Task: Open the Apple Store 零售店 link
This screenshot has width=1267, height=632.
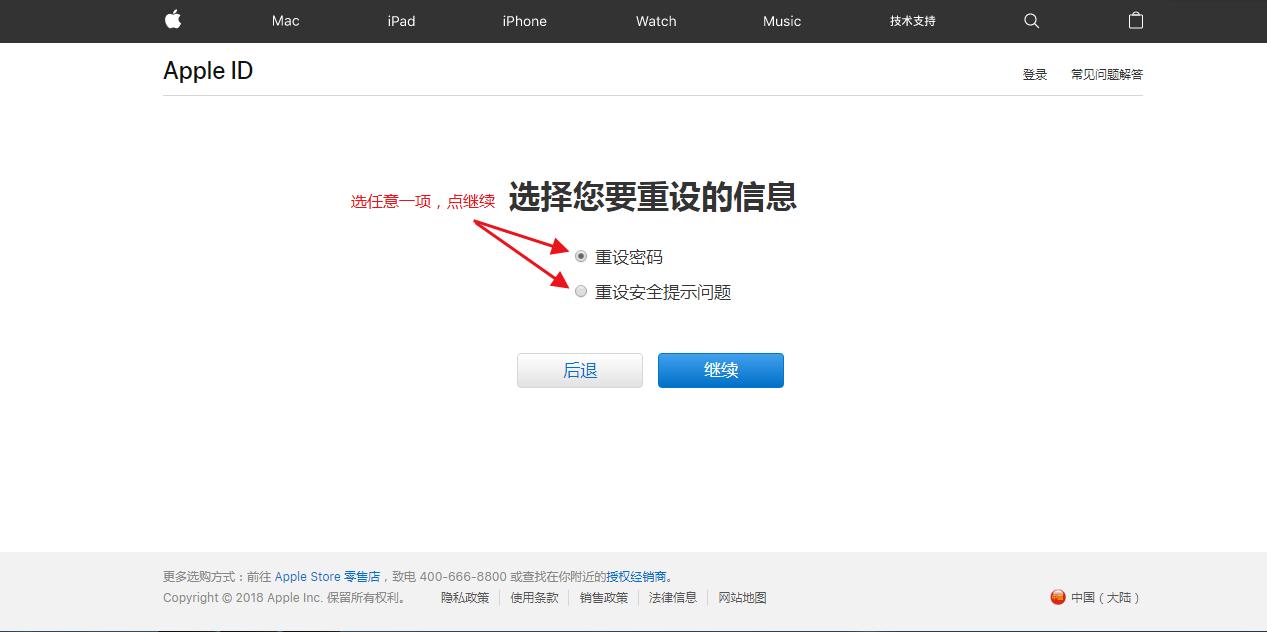Action: (328, 577)
